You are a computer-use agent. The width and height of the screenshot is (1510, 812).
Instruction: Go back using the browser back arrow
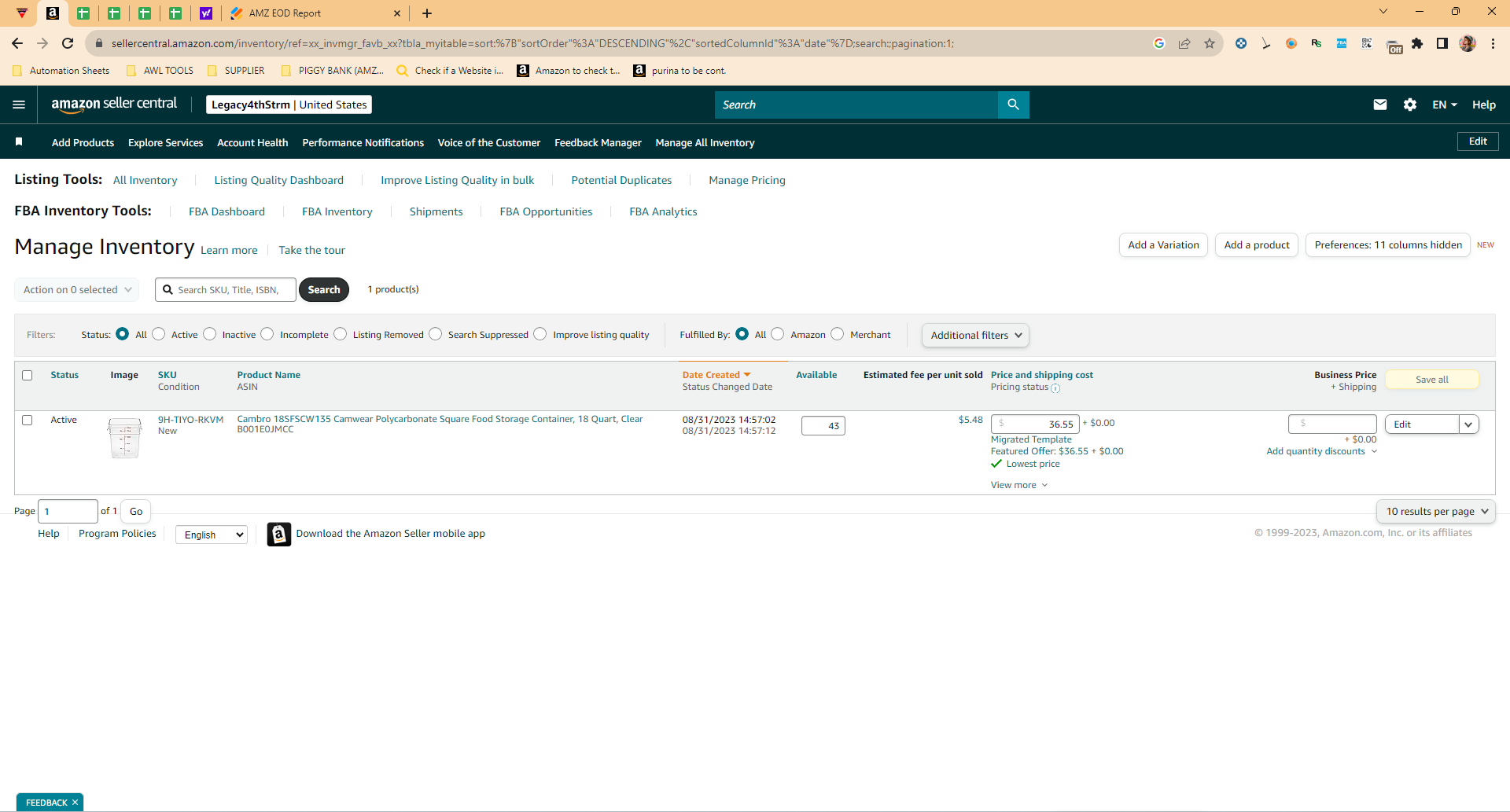tap(17, 43)
